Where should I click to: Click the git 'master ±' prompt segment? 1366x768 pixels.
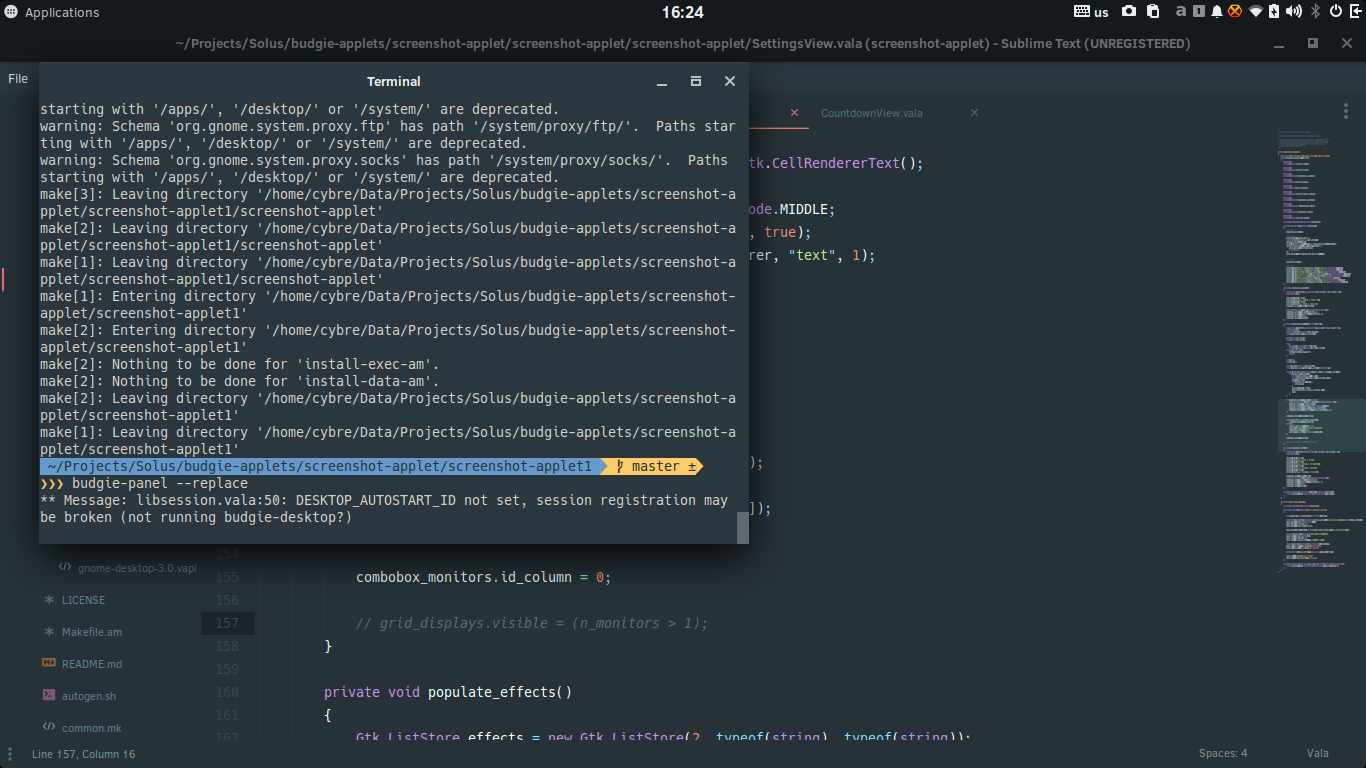click(655, 466)
